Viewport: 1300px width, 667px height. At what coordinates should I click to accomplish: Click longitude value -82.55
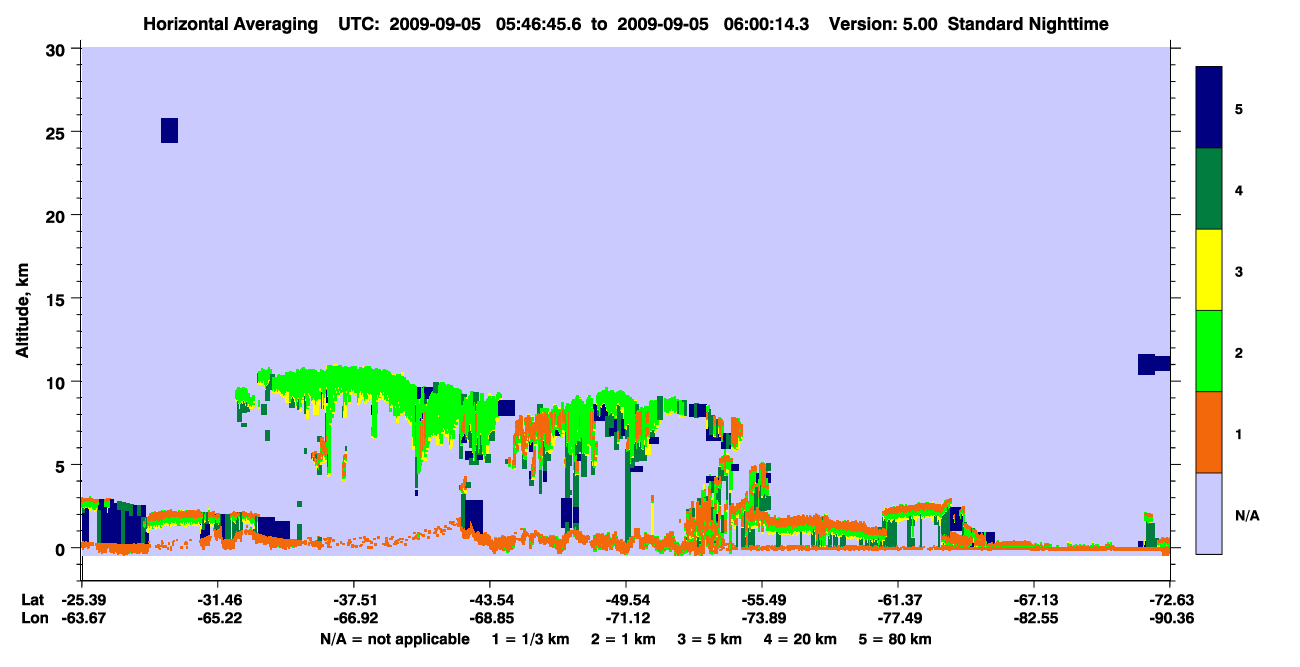1034,619
